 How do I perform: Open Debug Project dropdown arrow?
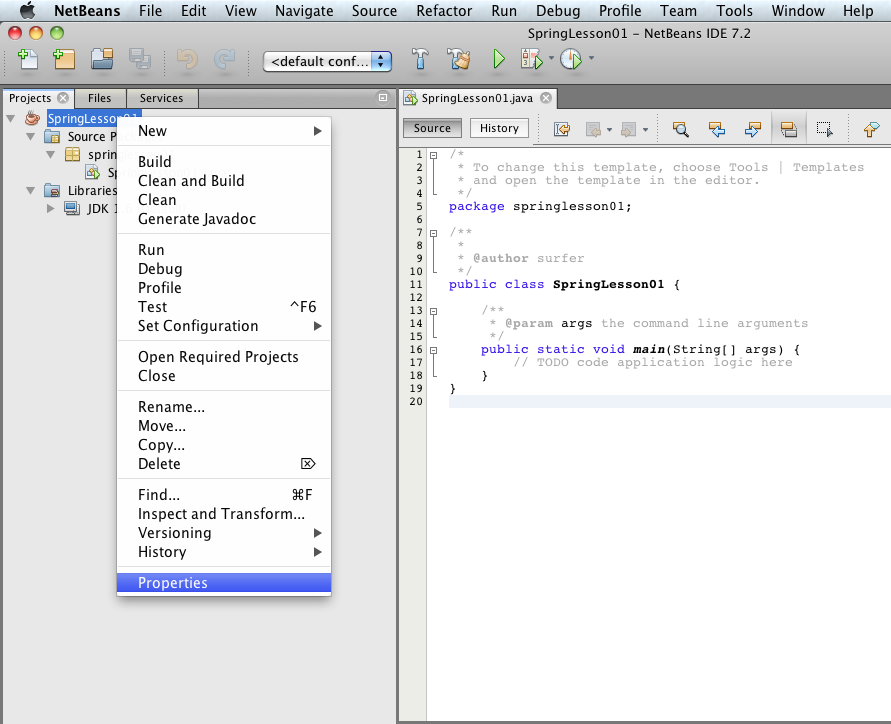(x=551, y=58)
